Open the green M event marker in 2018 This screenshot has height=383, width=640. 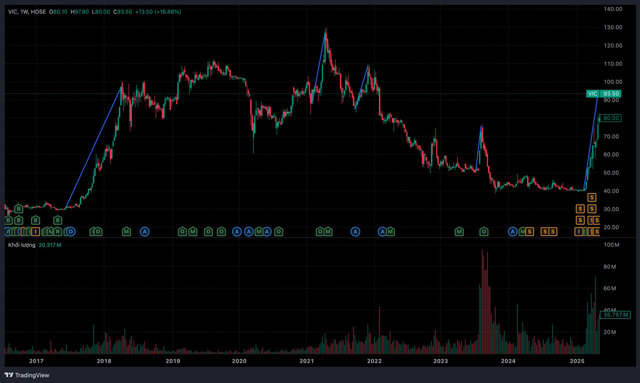(x=127, y=232)
